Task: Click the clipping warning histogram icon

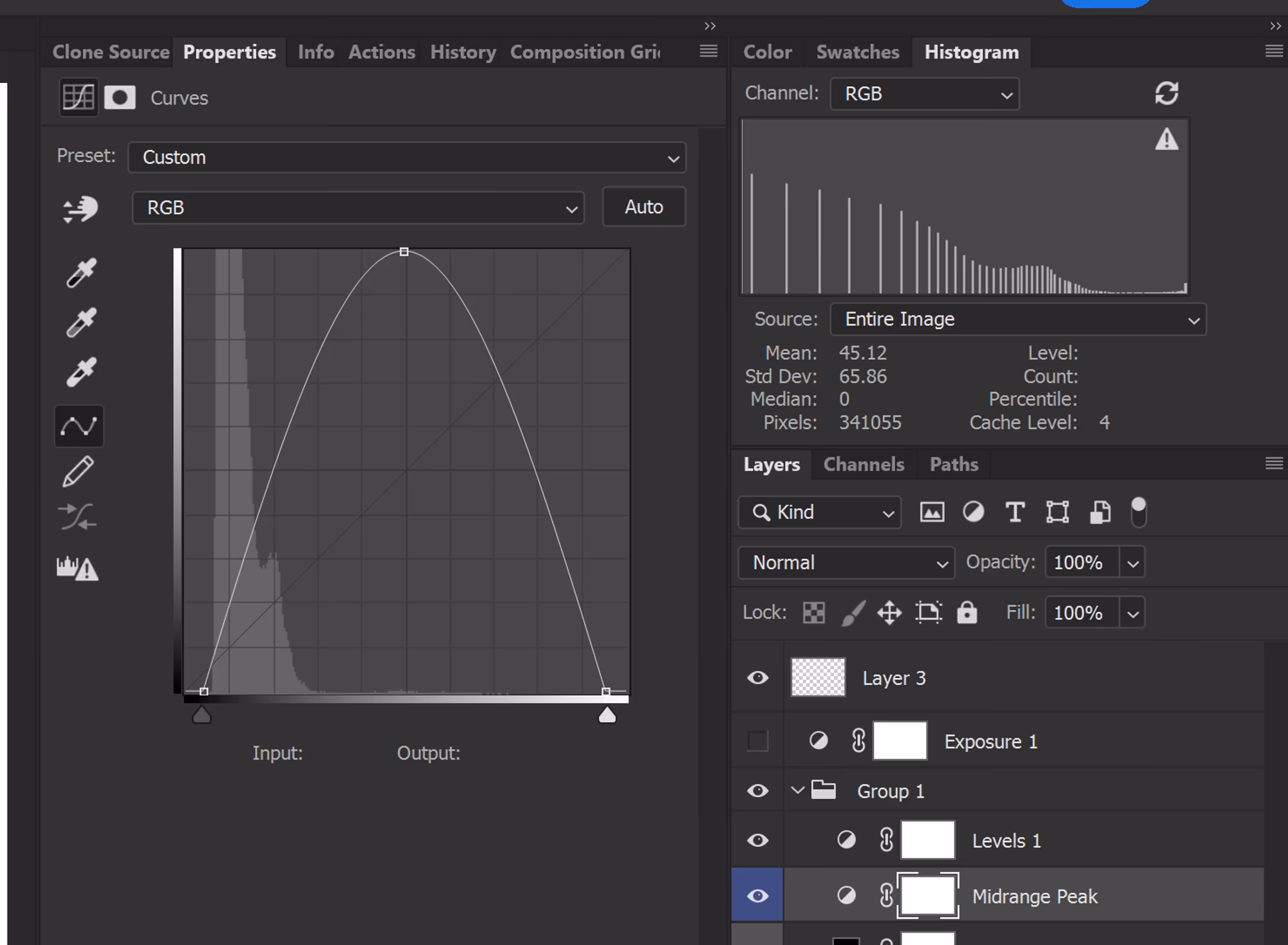Action: (78, 568)
